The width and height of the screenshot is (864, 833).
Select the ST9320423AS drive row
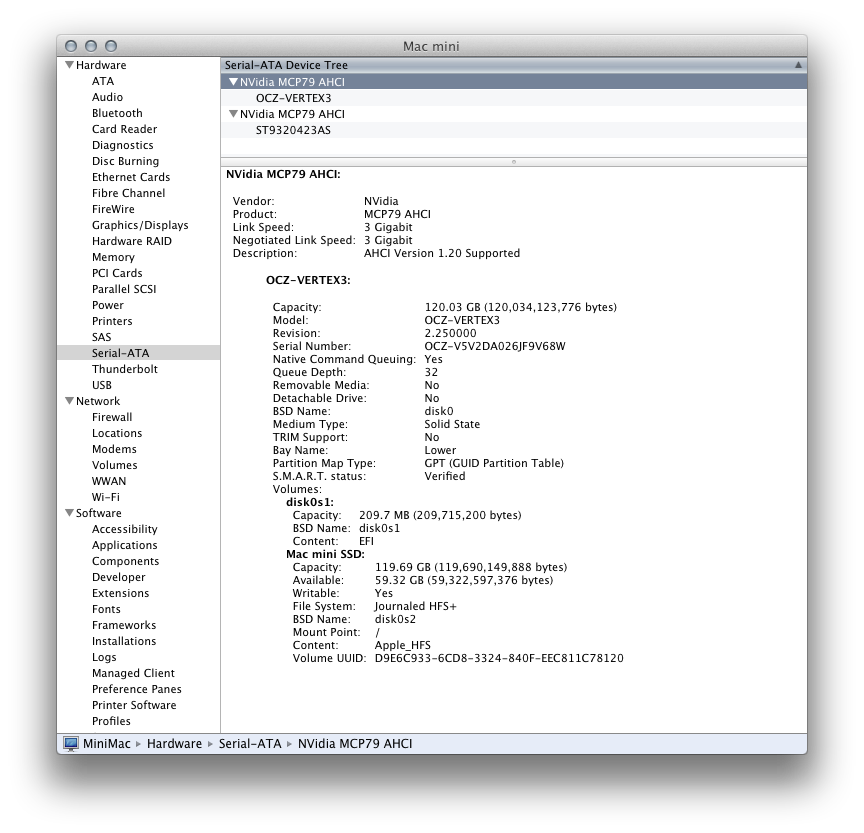click(514, 130)
